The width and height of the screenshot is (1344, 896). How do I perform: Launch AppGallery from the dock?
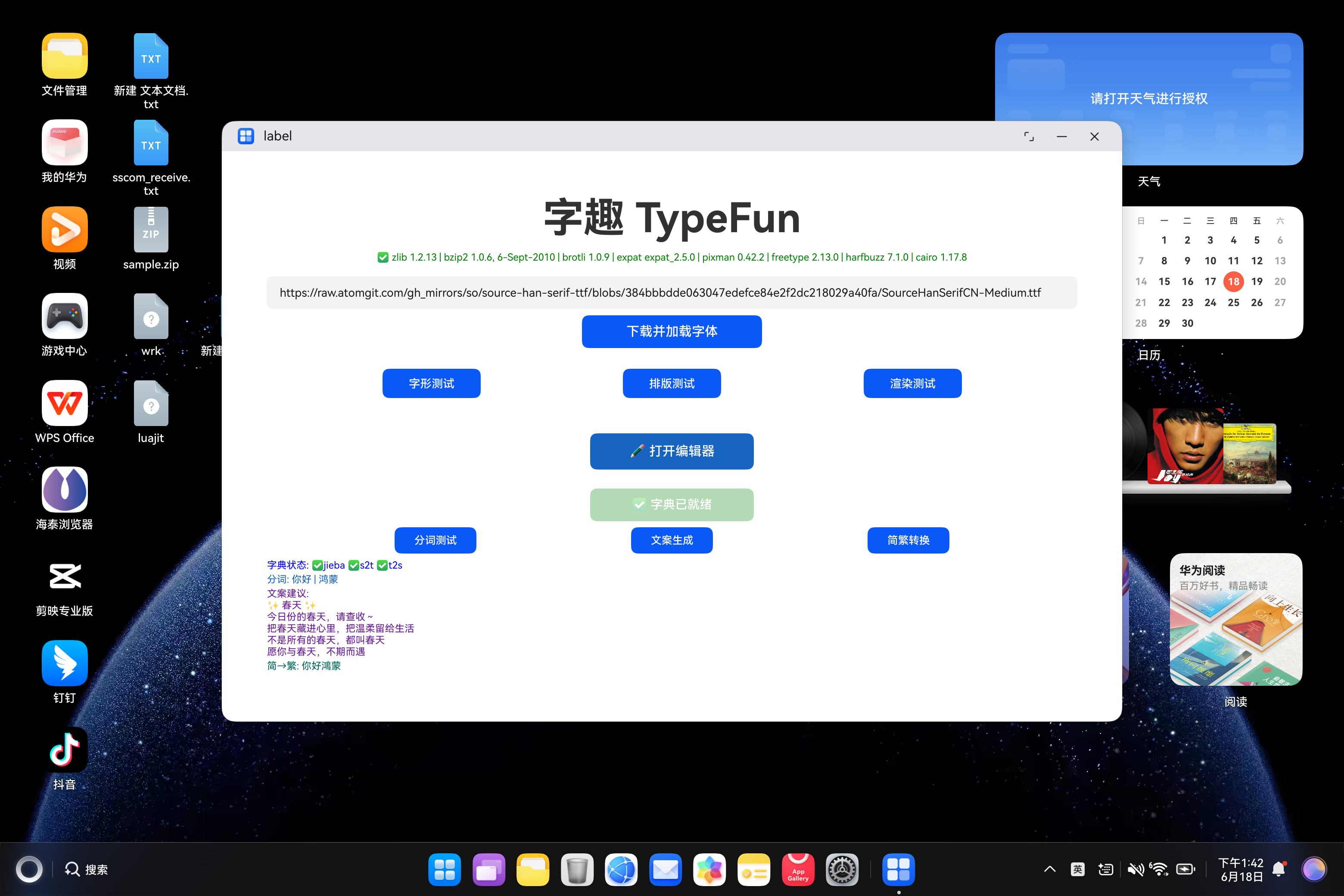point(798,870)
